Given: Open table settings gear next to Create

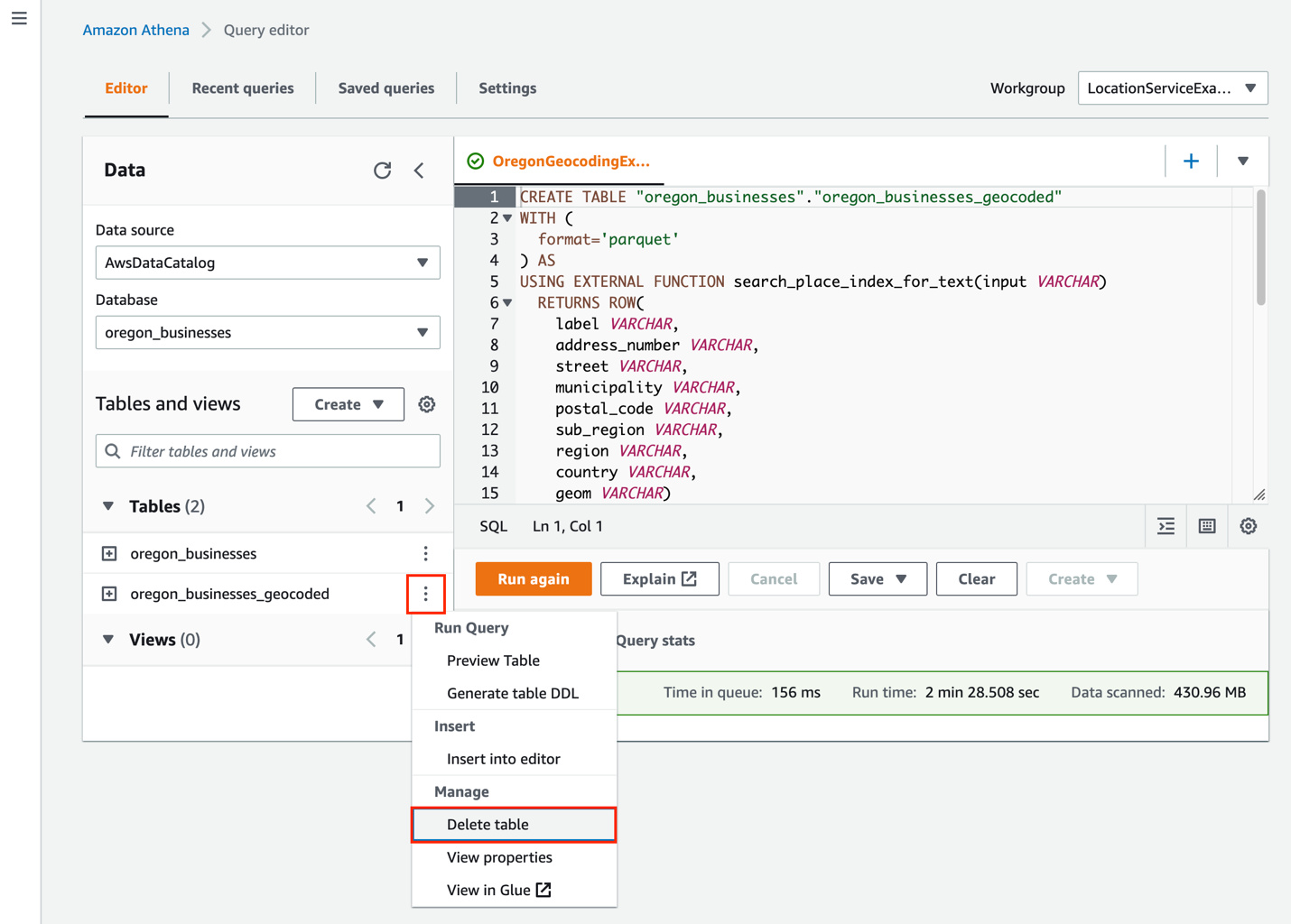Looking at the screenshot, I should click(x=426, y=403).
